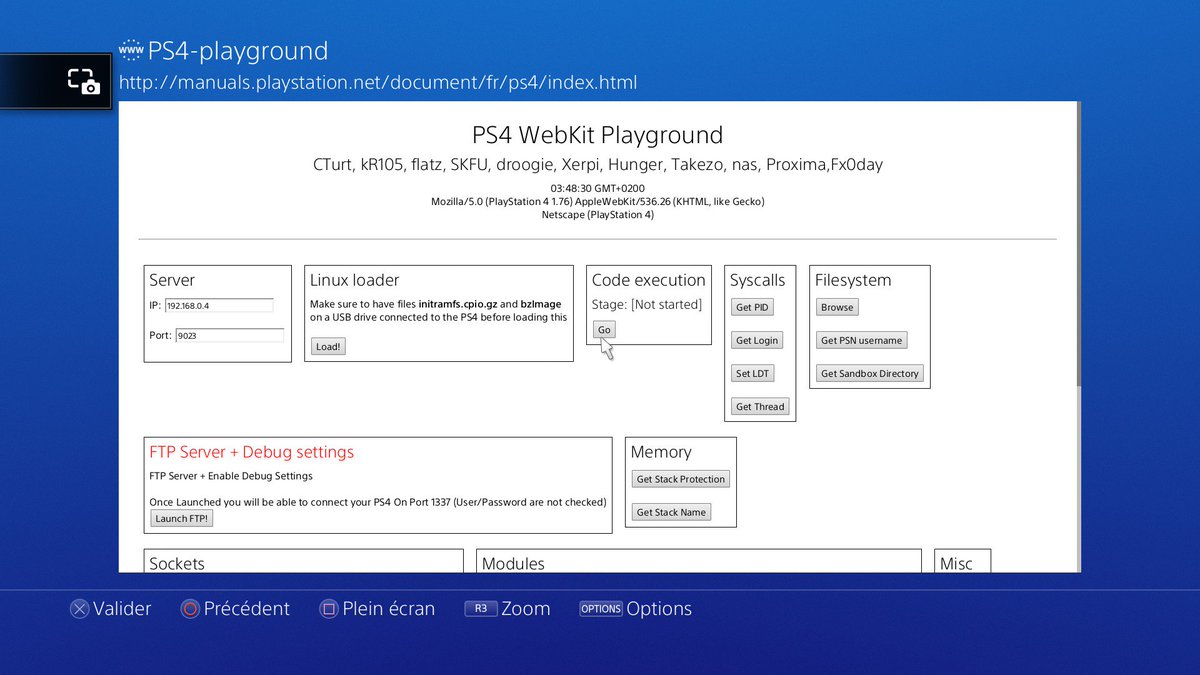Click the Get Thread button
1200x675 pixels.
click(760, 406)
